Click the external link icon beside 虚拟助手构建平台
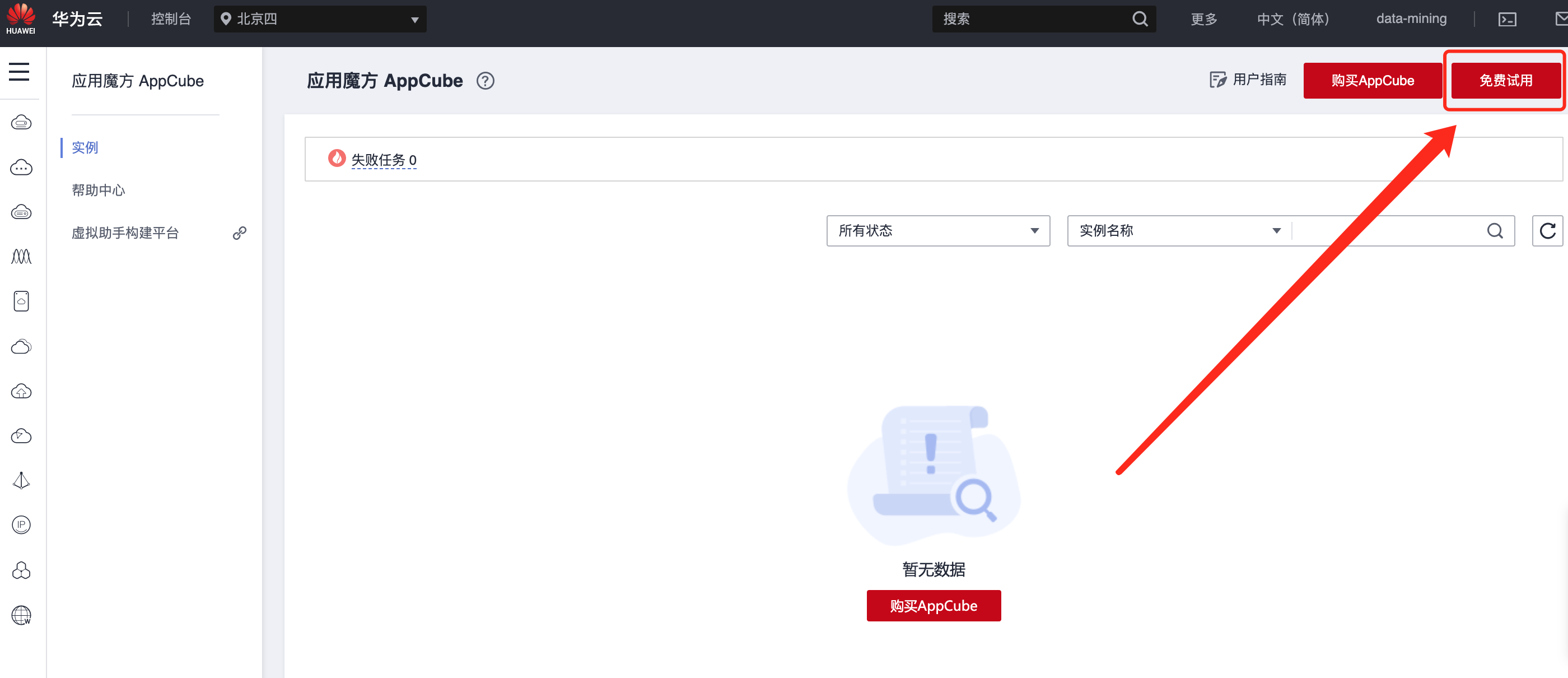This screenshot has height=678, width=1568. (x=239, y=233)
